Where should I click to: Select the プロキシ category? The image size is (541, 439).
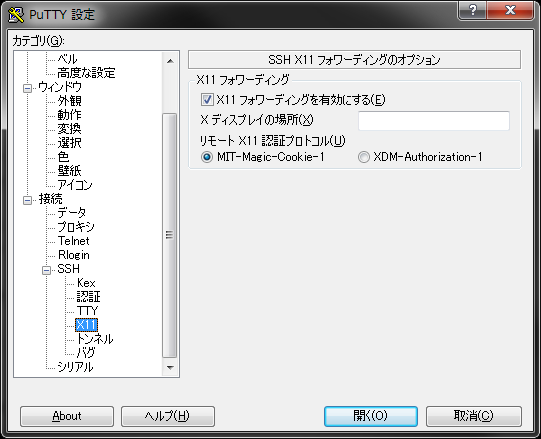coord(76,227)
